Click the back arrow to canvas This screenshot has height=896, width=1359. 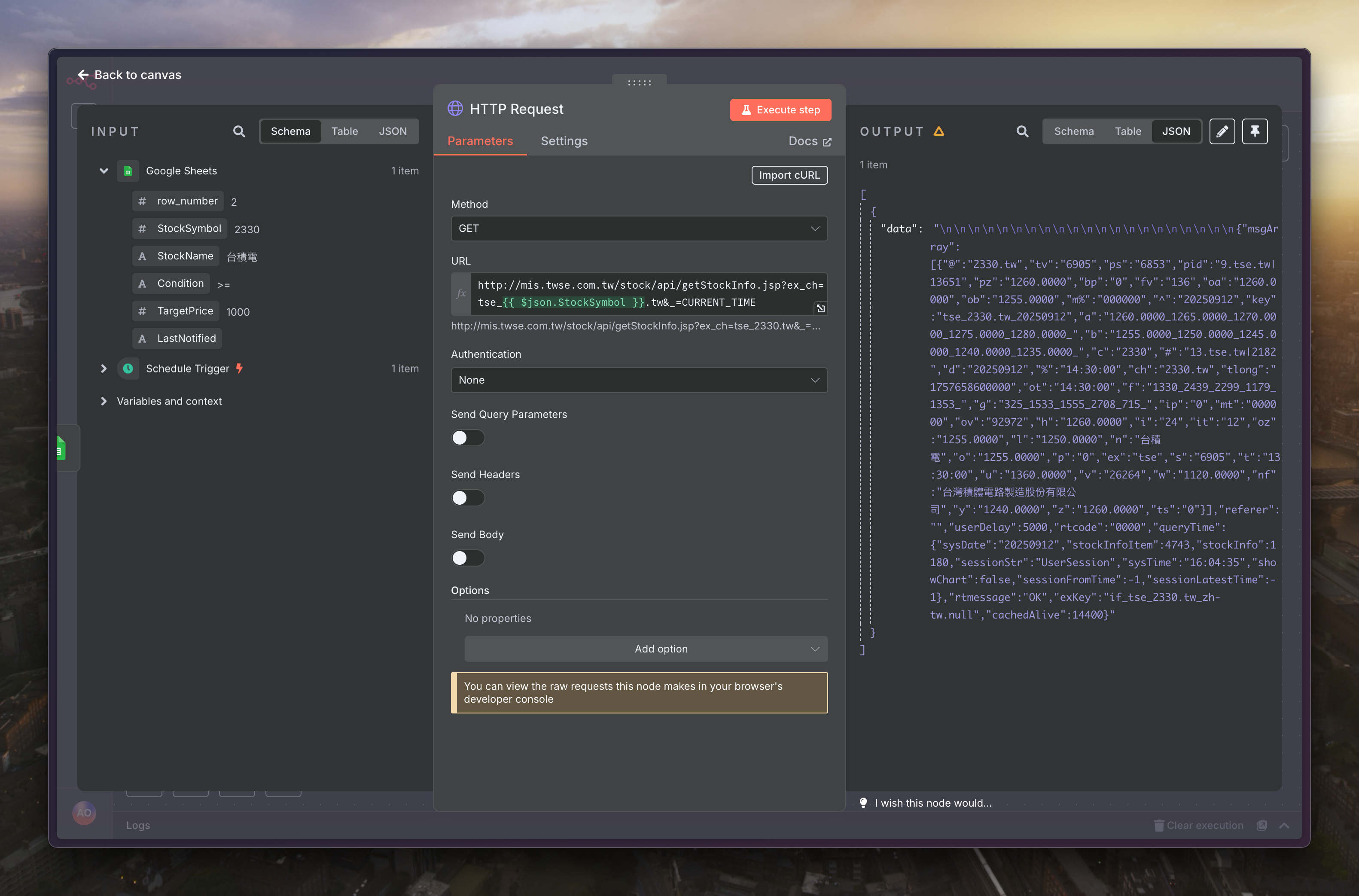(83, 75)
